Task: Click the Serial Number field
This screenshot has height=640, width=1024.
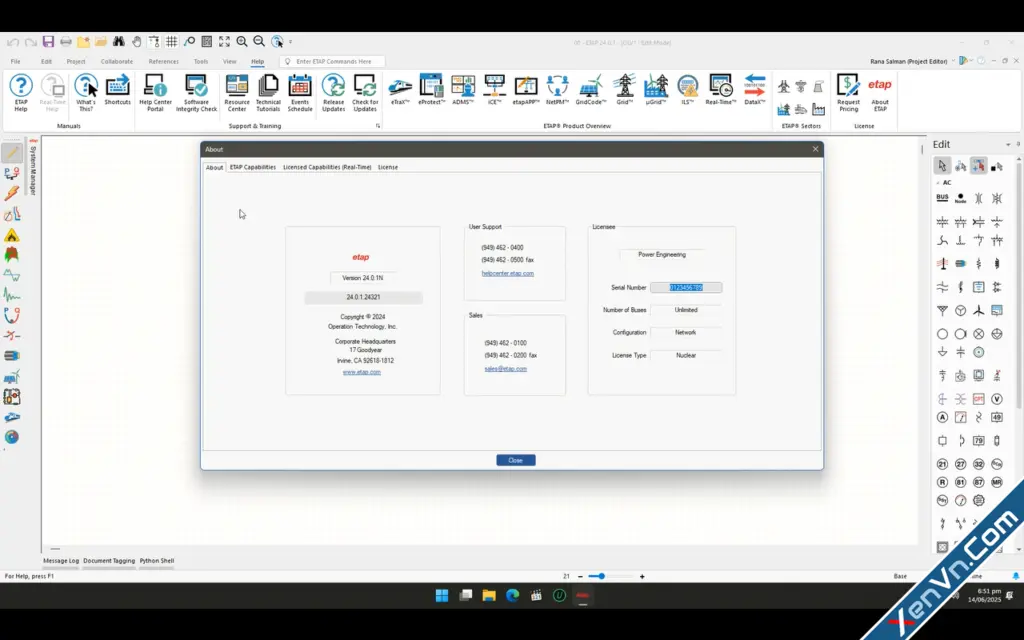Action: click(x=686, y=288)
